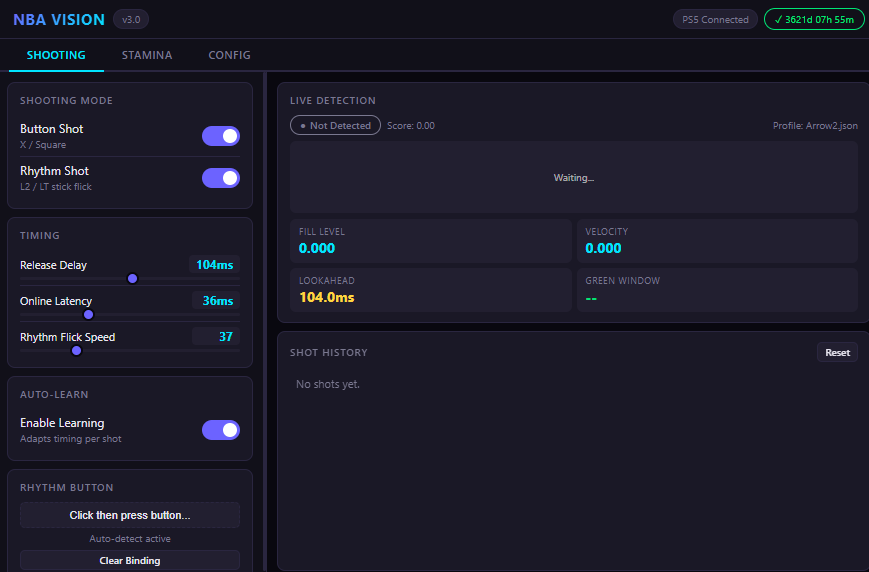
Task: Open the CONFIG tab
Action: pos(229,55)
